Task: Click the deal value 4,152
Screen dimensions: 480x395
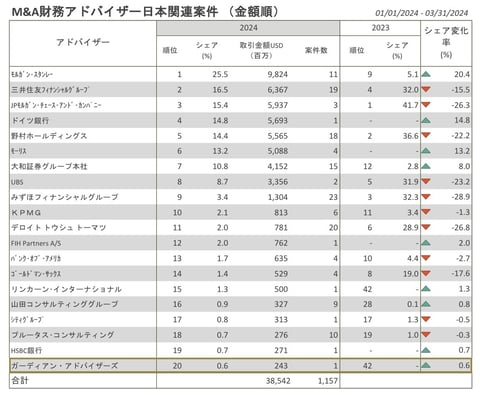Action: point(277,166)
